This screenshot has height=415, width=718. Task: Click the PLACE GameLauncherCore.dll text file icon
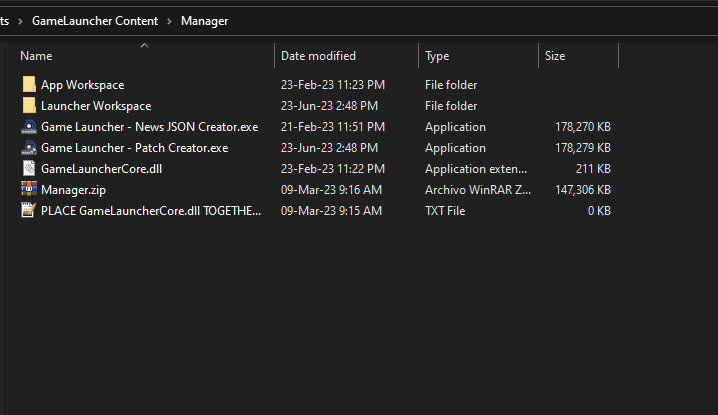(29, 211)
